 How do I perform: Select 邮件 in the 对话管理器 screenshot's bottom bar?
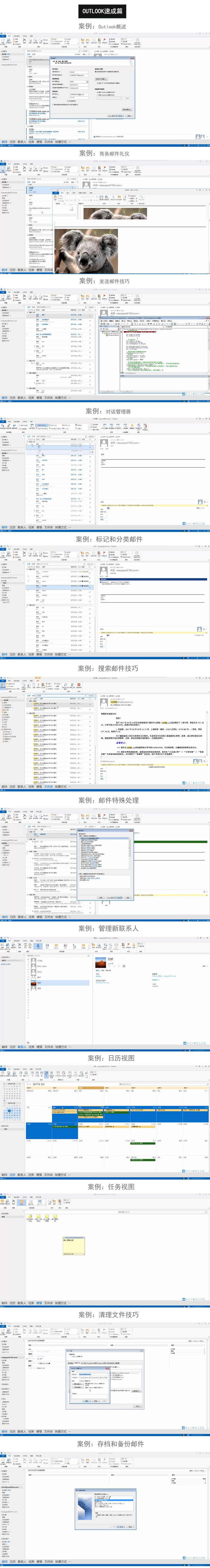[x=5, y=527]
